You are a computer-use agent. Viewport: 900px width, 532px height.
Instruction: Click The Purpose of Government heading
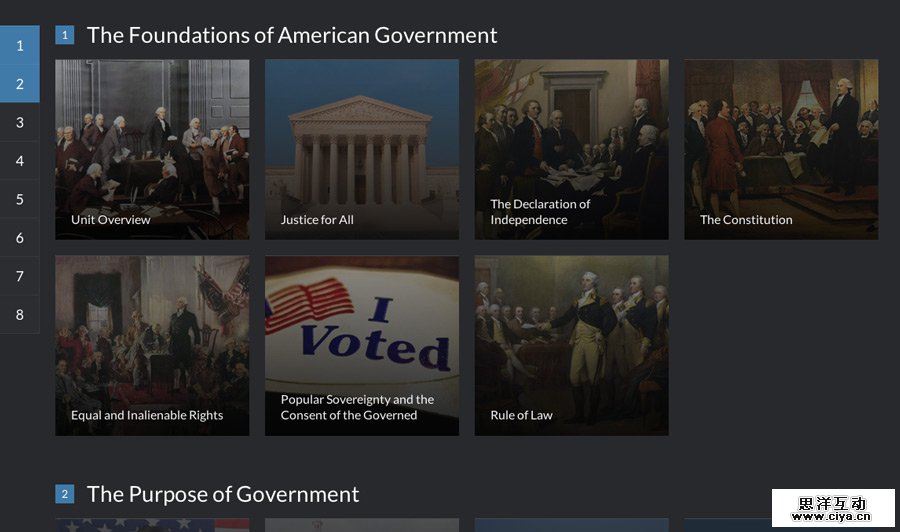tap(223, 494)
